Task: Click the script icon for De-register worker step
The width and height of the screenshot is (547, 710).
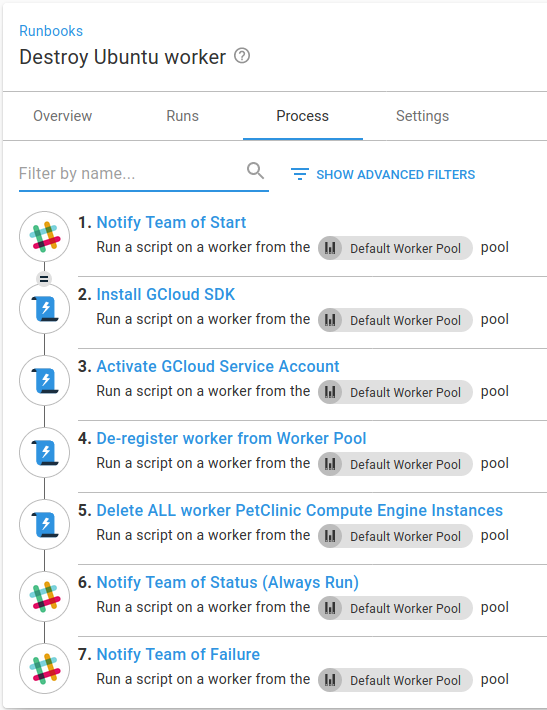Action: tap(44, 452)
